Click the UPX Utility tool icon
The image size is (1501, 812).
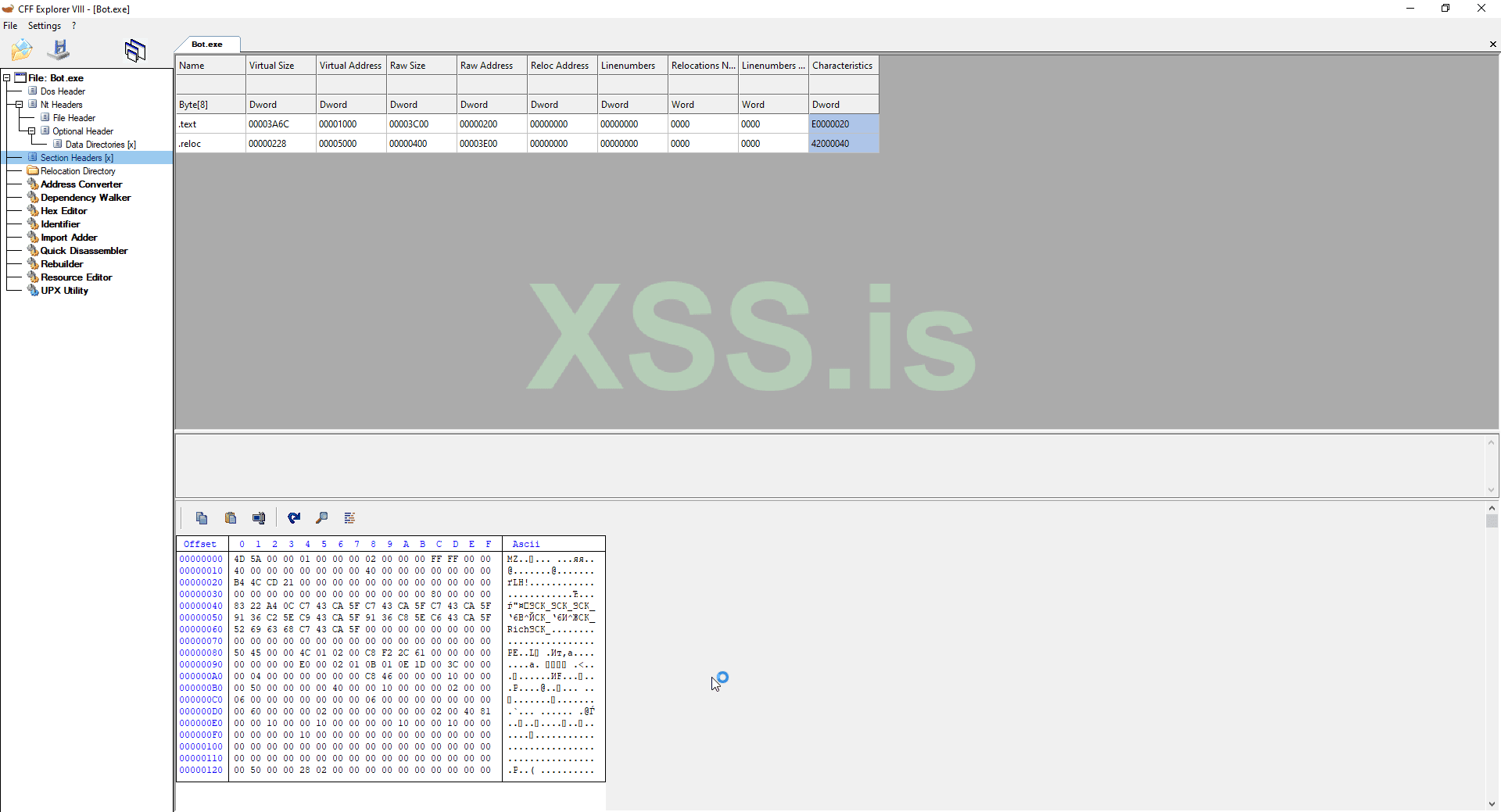tap(33, 290)
